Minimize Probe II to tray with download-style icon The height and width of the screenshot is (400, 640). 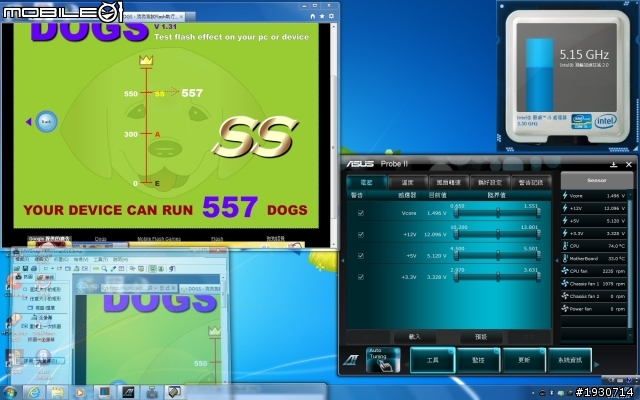(613, 164)
